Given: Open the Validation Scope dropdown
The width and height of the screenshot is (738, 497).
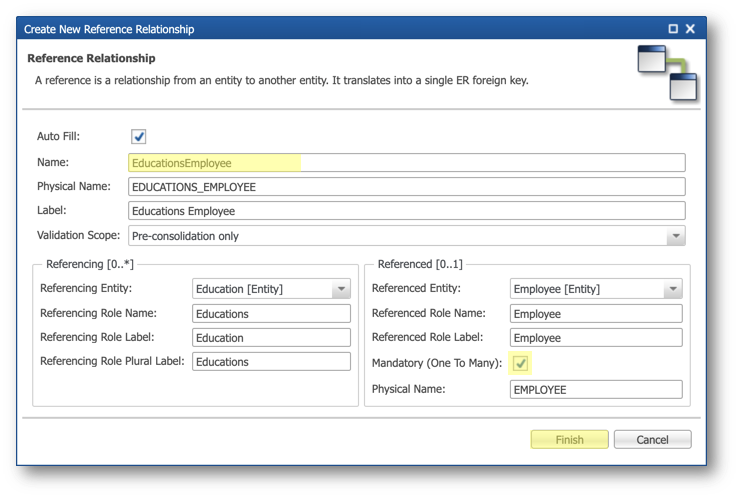Looking at the screenshot, I should [x=676, y=235].
